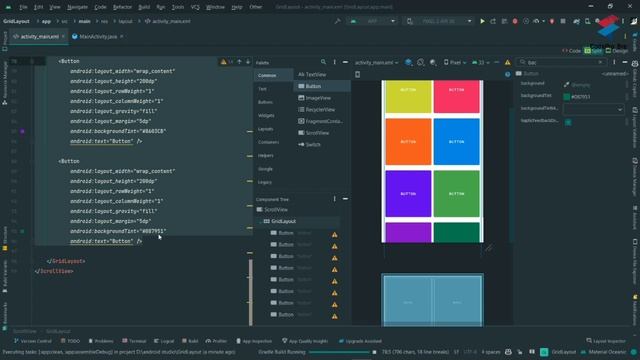Click the editor warnings indicator triangle
This screenshot has width=640, height=360.
224,62
